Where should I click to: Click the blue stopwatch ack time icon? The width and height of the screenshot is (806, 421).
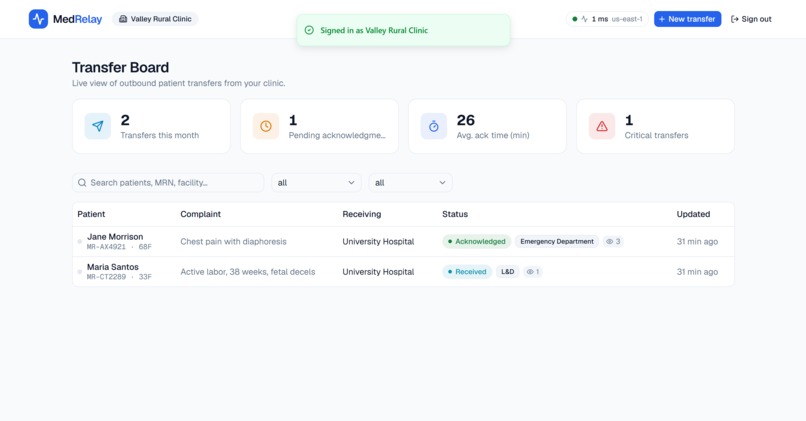pos(434,126)
